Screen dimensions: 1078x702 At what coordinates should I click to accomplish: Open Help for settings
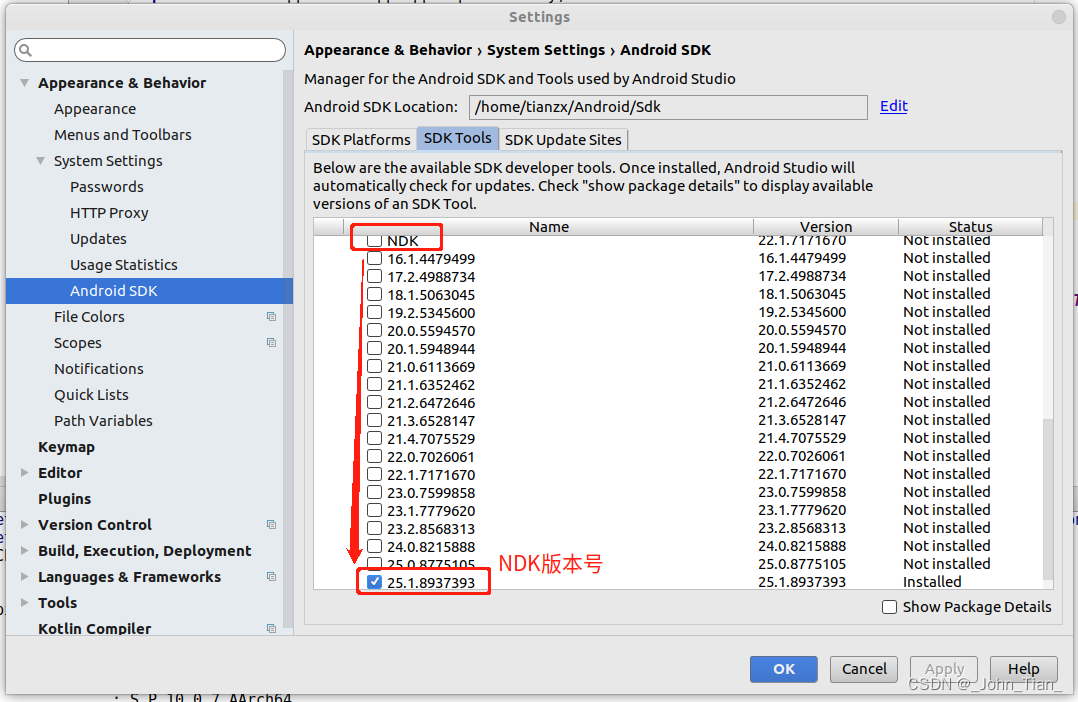(x=1024, y=669)
